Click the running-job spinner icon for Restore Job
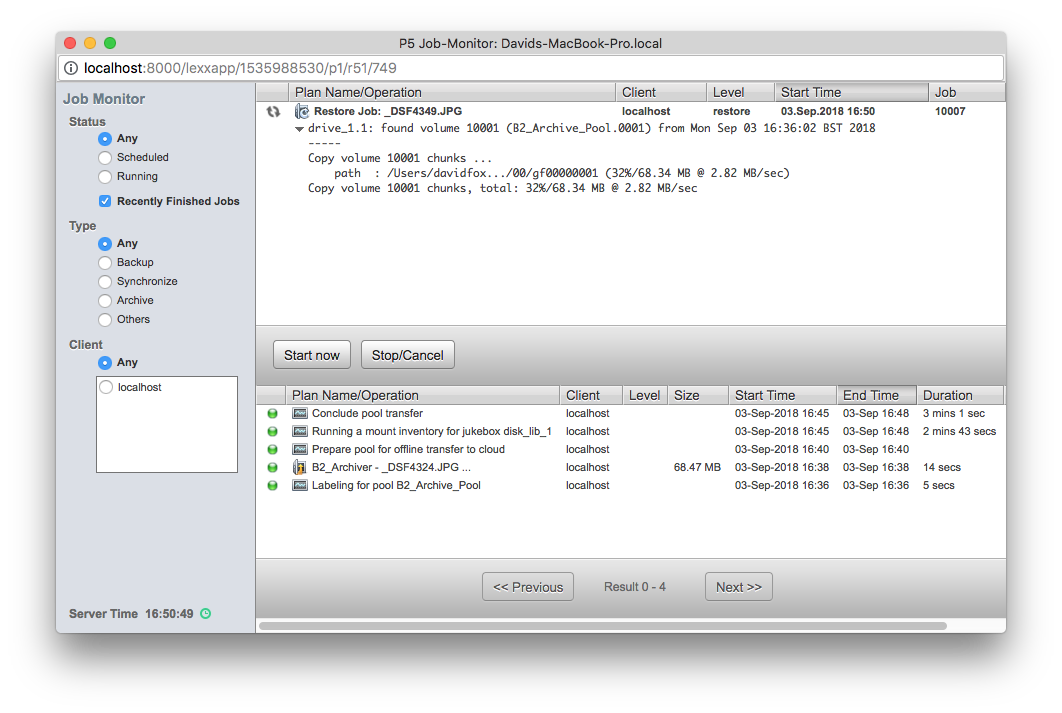The image size is (1062, 713). pos(273,112)
